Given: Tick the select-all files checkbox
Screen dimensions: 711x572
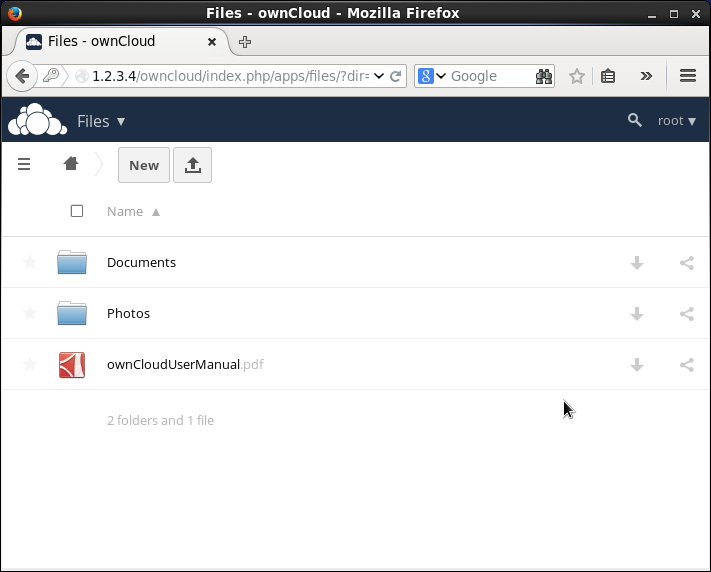Looking at the screenshot, I should pos(77,211).
